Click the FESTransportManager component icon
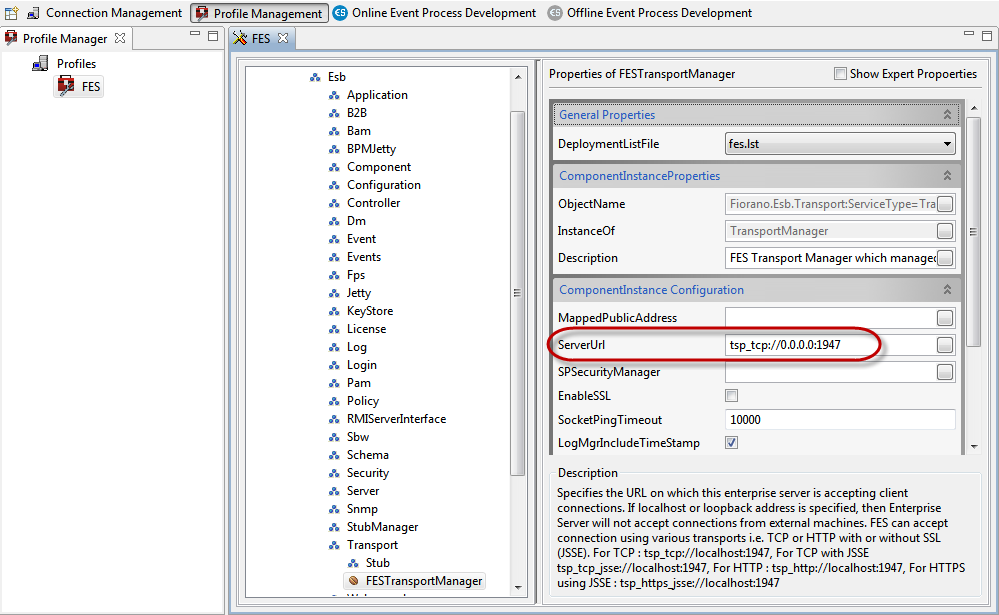This screenshot has height=615, width=999. tap(354, 581)
